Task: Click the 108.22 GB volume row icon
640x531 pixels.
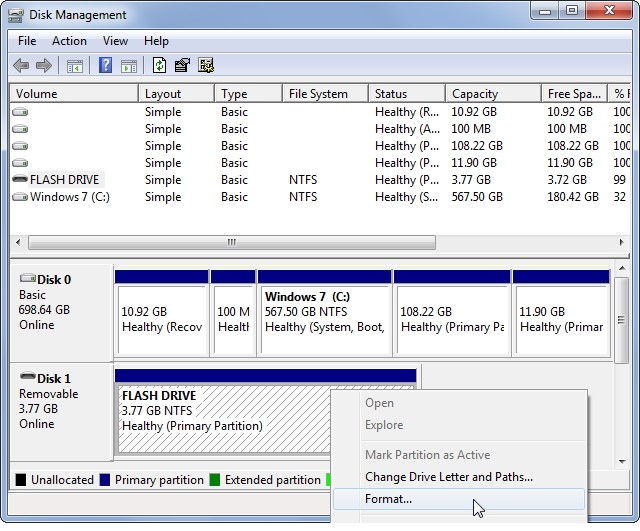Action: click(20, 146)
